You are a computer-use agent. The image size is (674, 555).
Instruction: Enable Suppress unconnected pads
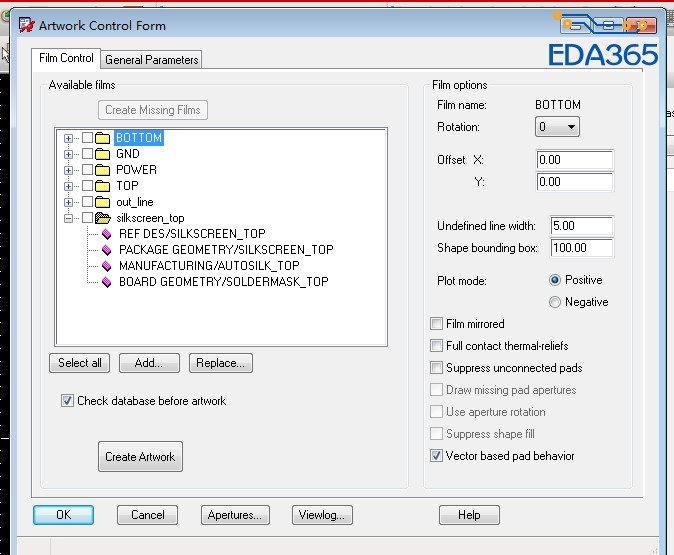click(436, 368)
